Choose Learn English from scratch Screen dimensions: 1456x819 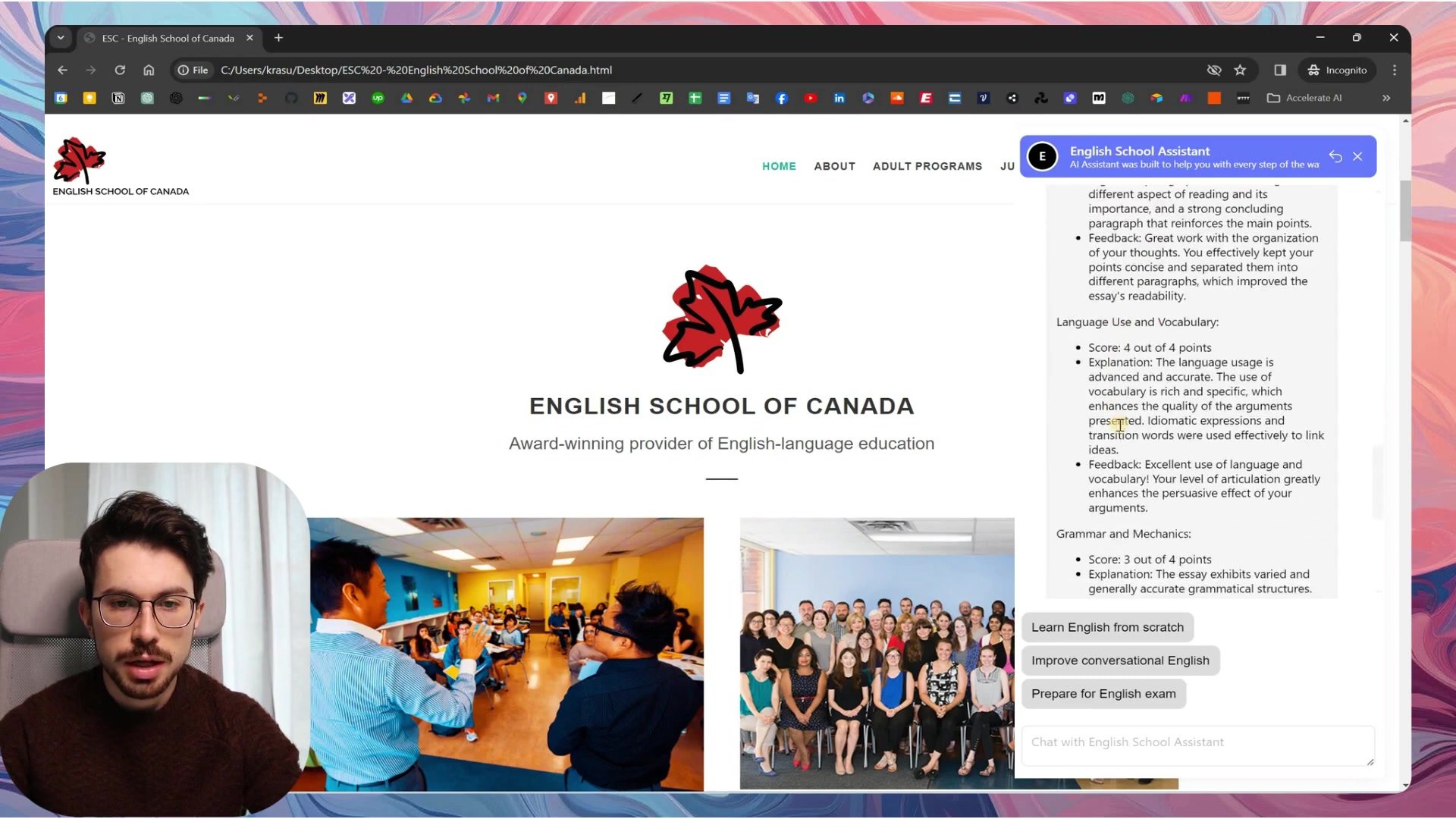tap(1107, 627)
